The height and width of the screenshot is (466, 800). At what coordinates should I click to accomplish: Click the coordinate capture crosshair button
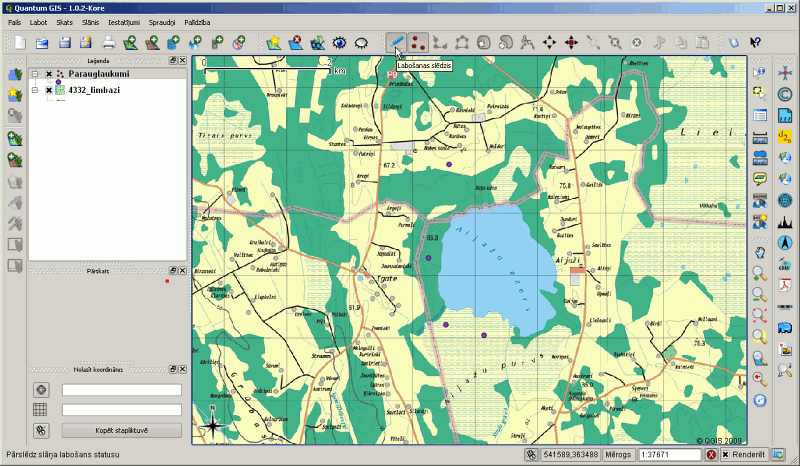(x=41, y=389)
